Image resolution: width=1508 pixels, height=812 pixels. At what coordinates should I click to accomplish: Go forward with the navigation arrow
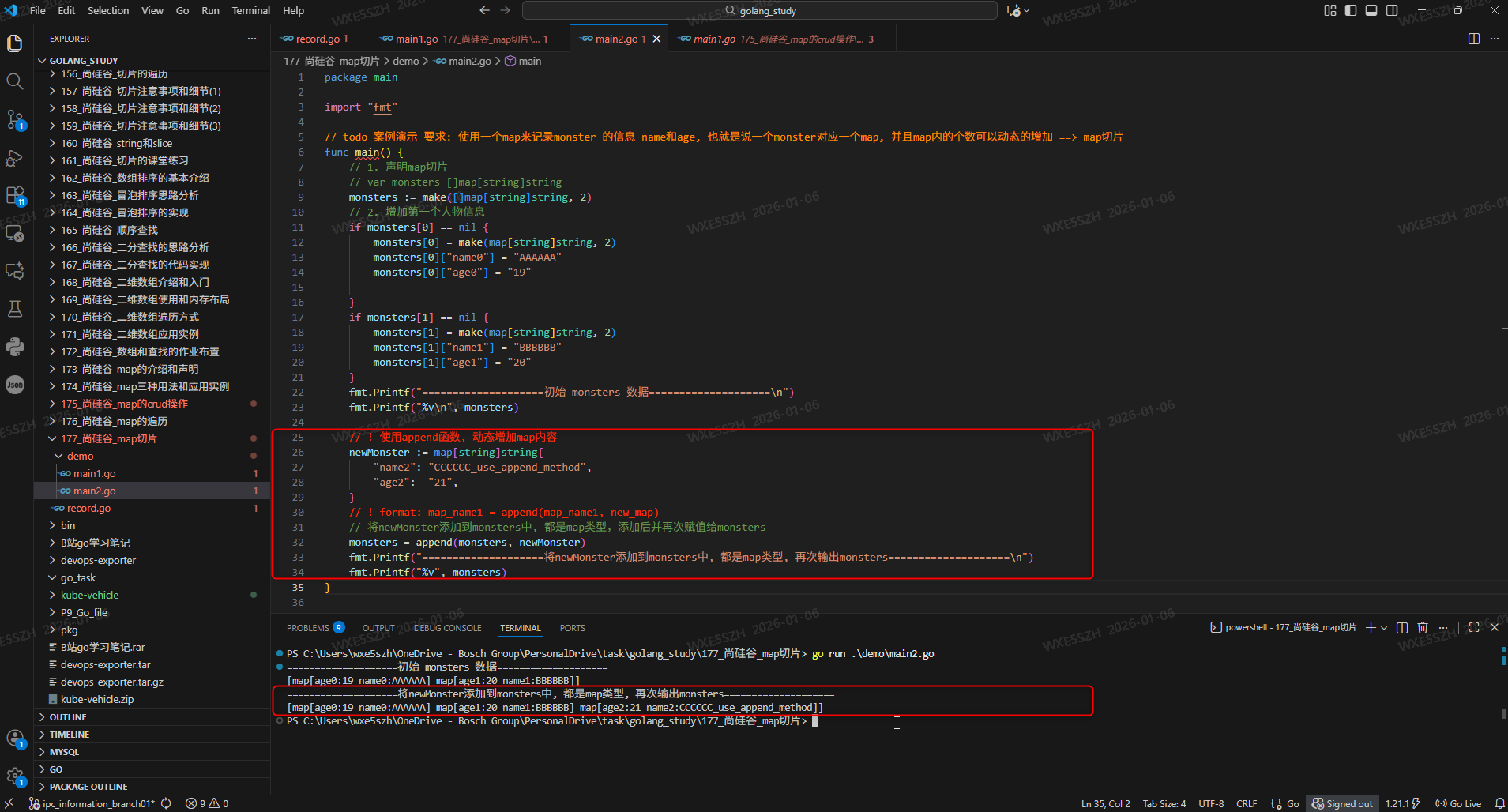coord(506,10)
